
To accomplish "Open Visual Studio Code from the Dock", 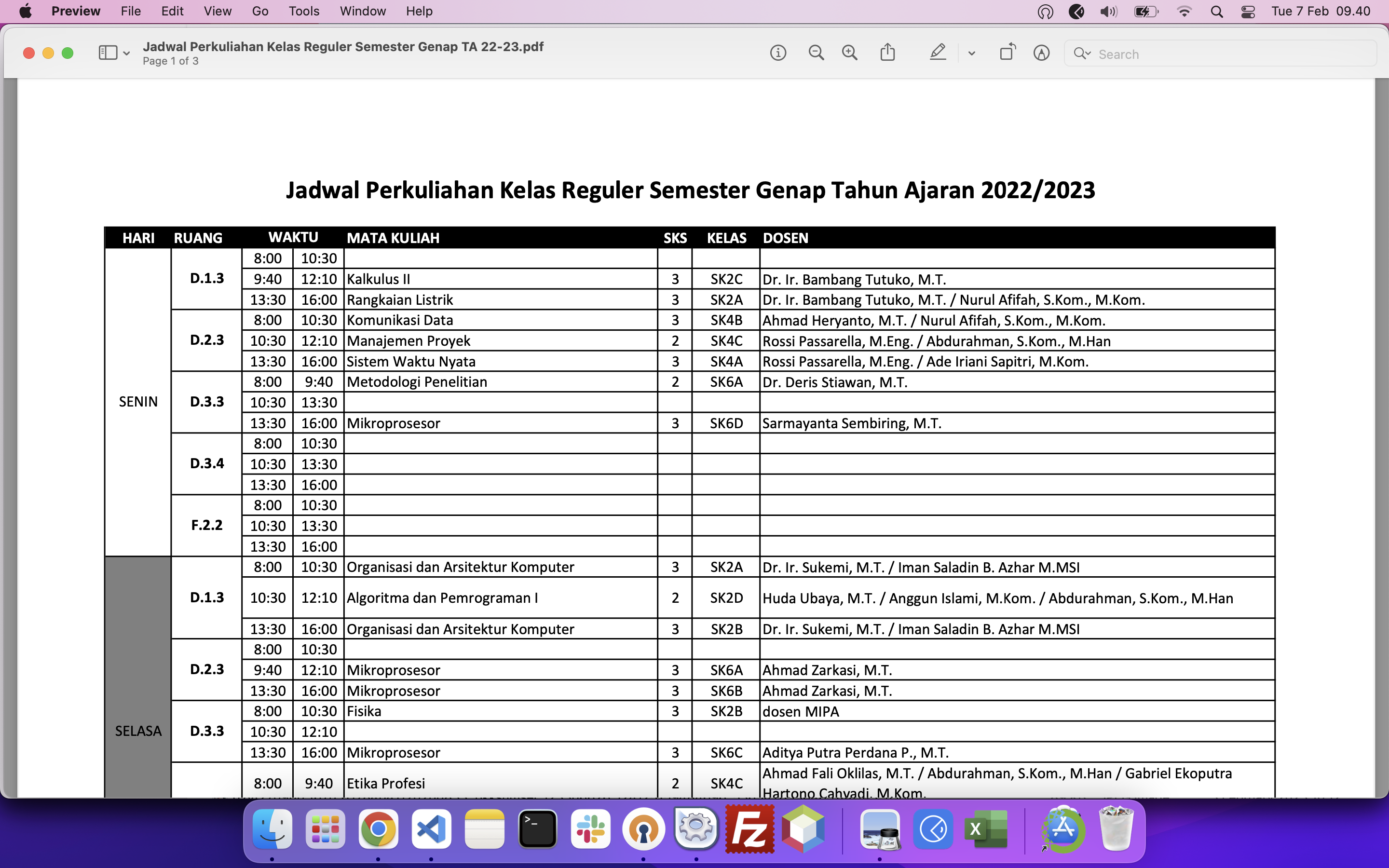I will point(431,829).
